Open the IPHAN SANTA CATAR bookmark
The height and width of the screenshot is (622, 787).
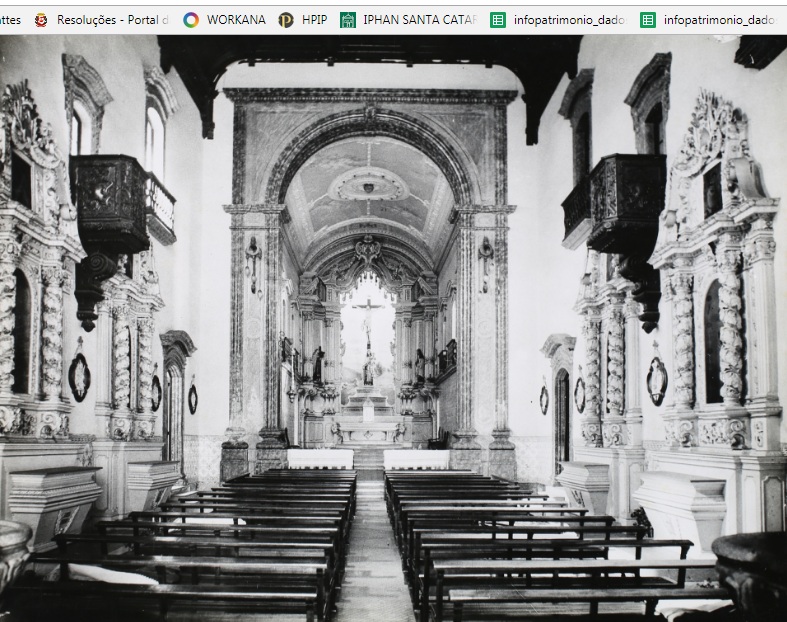pyautogui.click(x=419, y=19)
